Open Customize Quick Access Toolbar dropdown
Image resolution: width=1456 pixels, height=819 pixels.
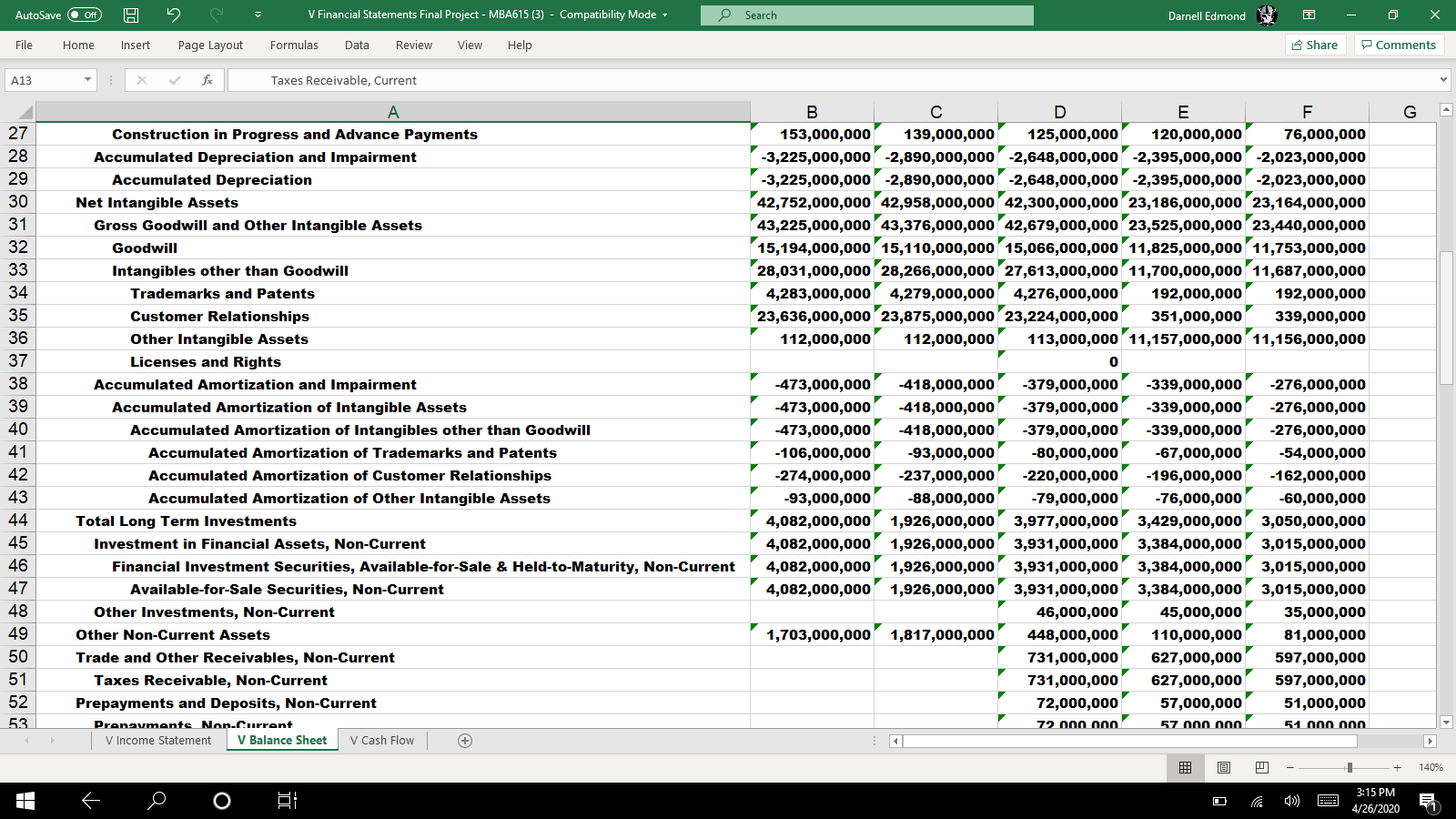(258, 15)
